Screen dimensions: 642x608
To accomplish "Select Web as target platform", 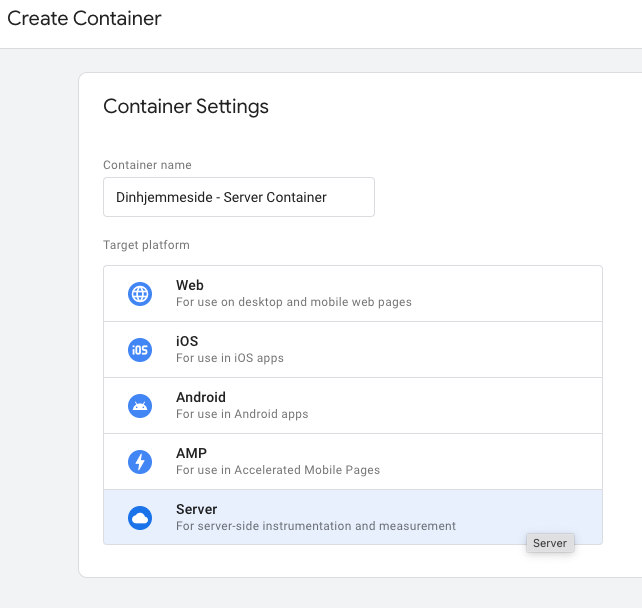I will pos(353,294).
